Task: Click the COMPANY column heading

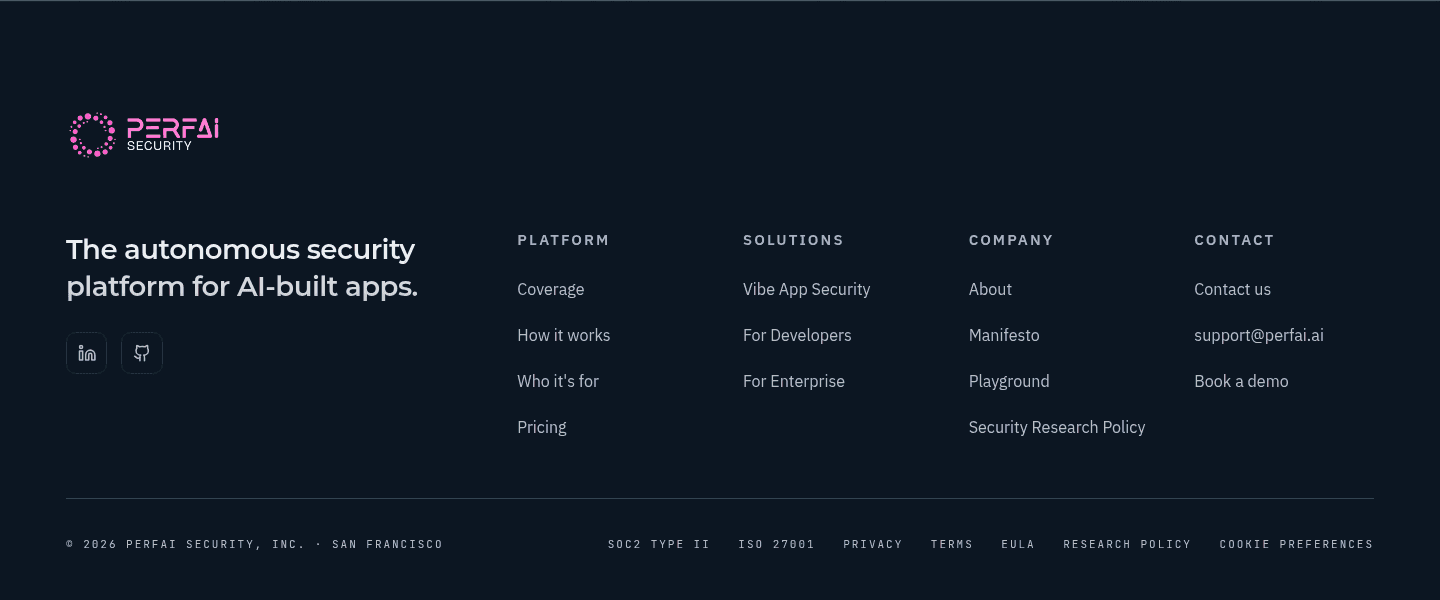Action: 1011,240
